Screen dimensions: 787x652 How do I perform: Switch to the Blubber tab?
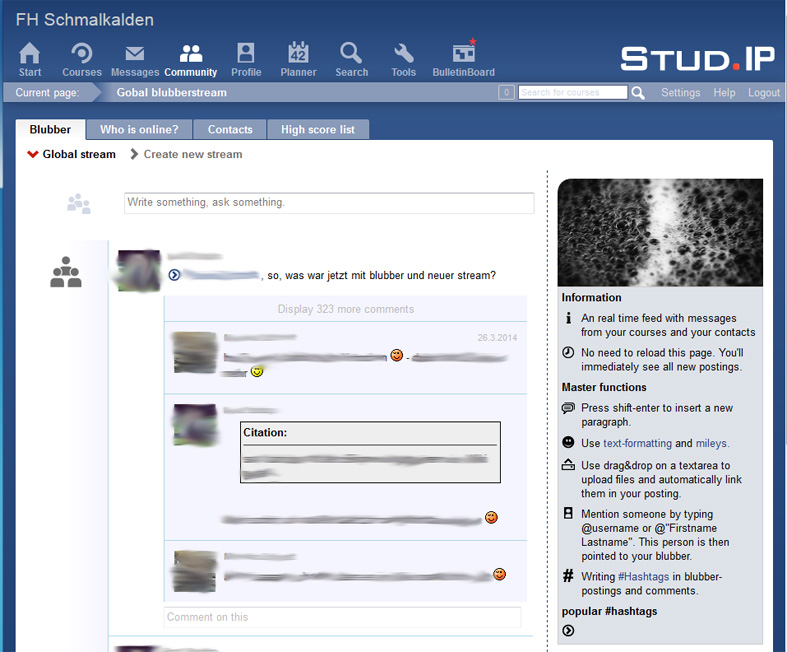[x=50, y=129]
